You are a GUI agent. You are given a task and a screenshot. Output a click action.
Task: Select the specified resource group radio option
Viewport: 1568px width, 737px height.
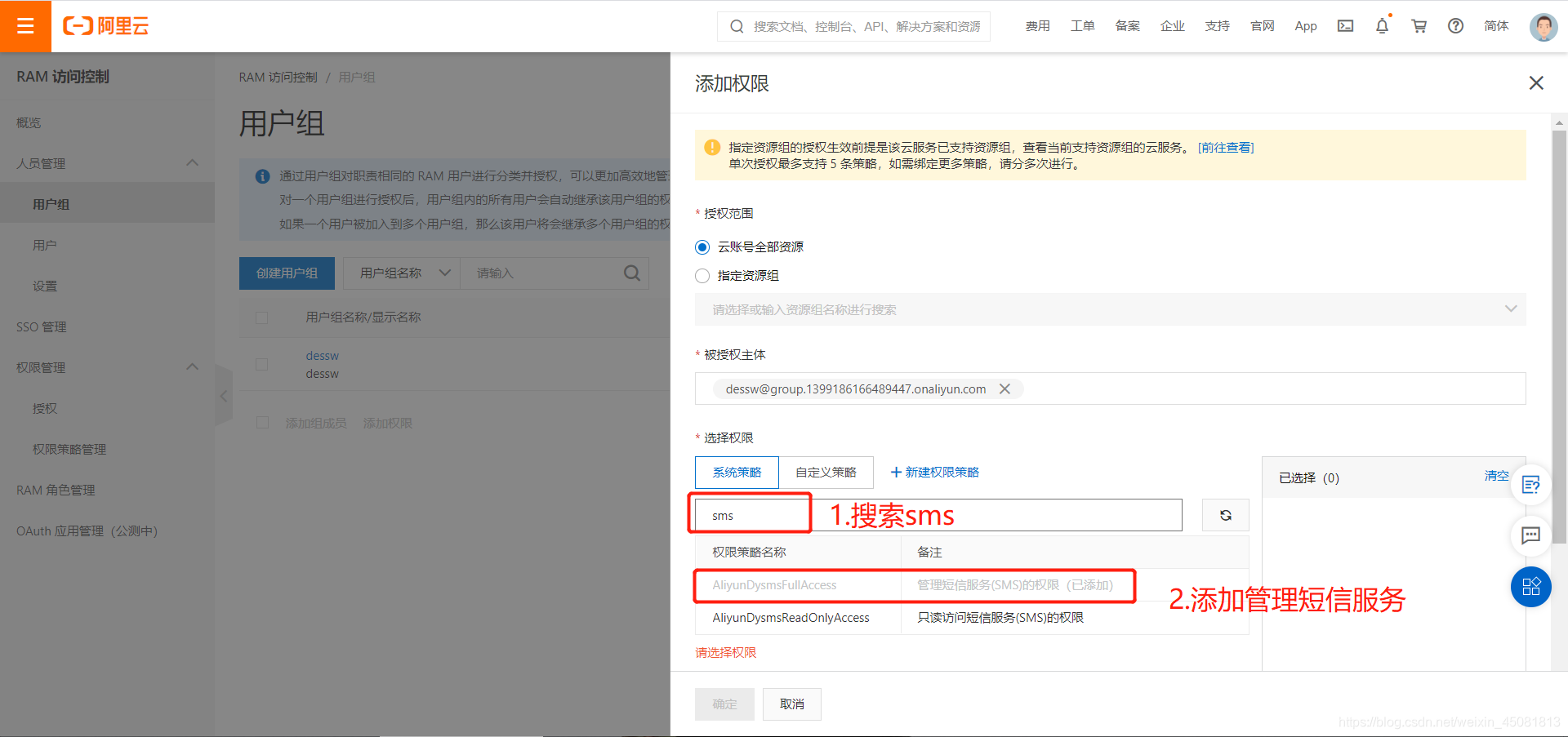point(702,276)
